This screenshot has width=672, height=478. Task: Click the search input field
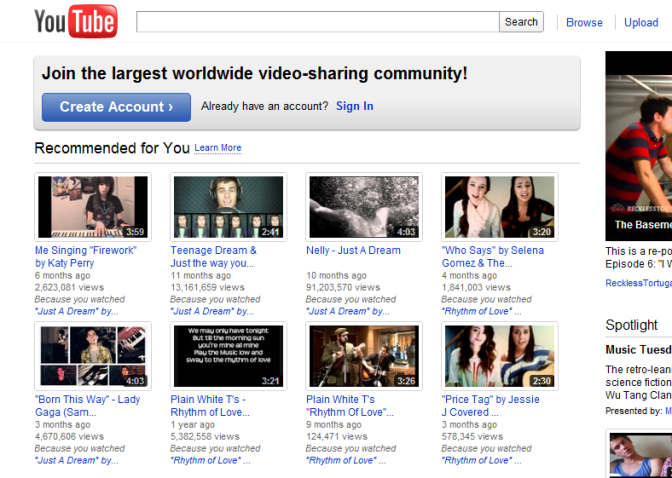click(316, 22)
